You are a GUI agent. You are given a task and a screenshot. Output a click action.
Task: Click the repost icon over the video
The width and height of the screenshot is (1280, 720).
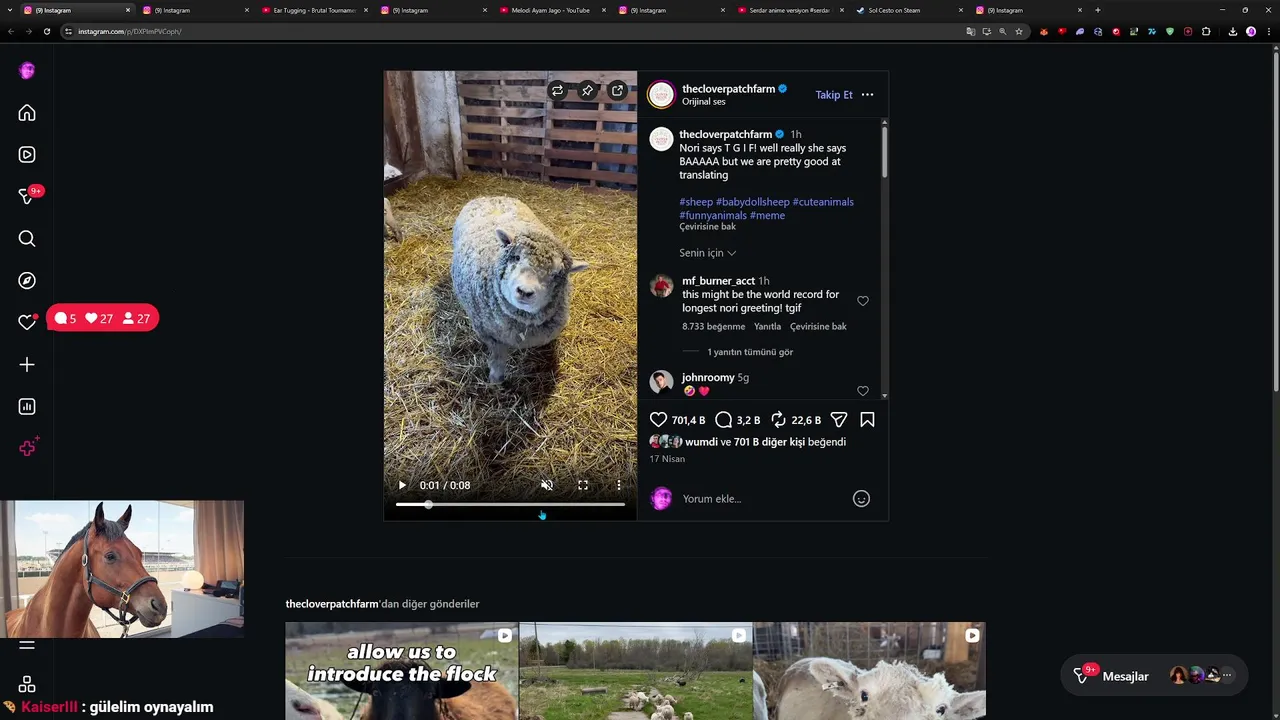pyautogui.click(x=557, y=91)
